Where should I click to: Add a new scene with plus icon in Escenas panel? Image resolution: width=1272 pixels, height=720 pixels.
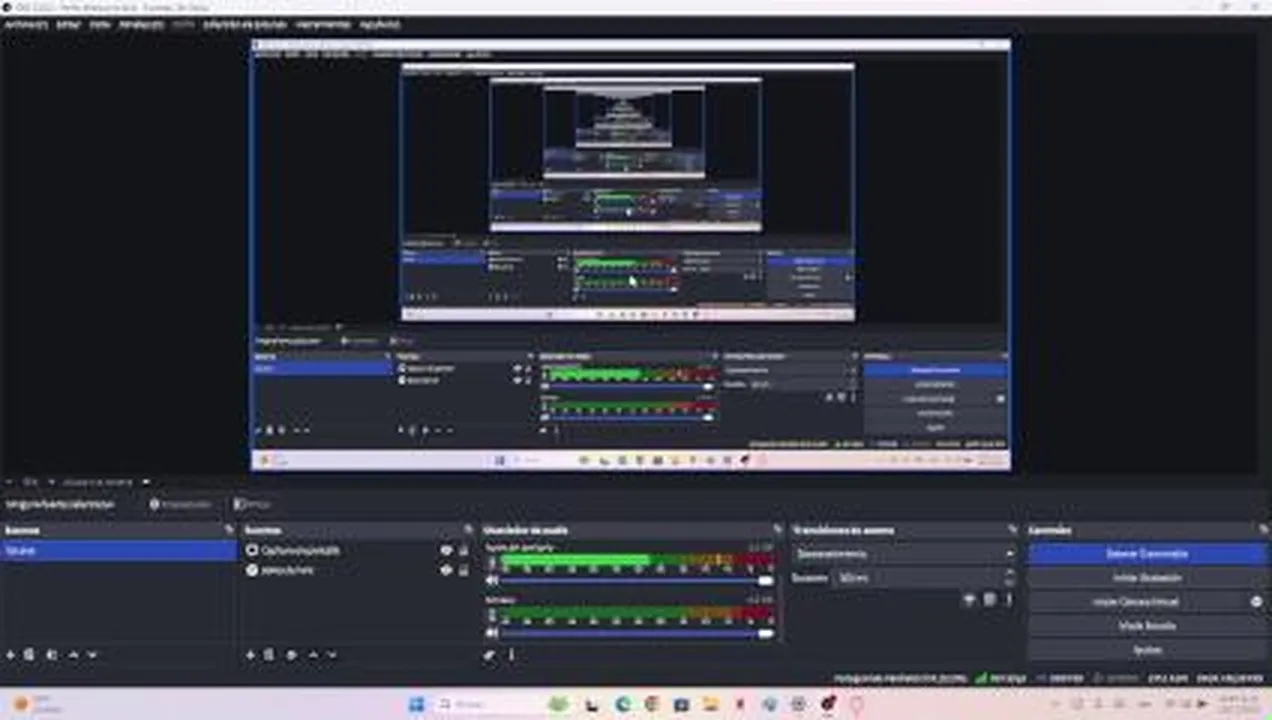(x=11, y=655)
